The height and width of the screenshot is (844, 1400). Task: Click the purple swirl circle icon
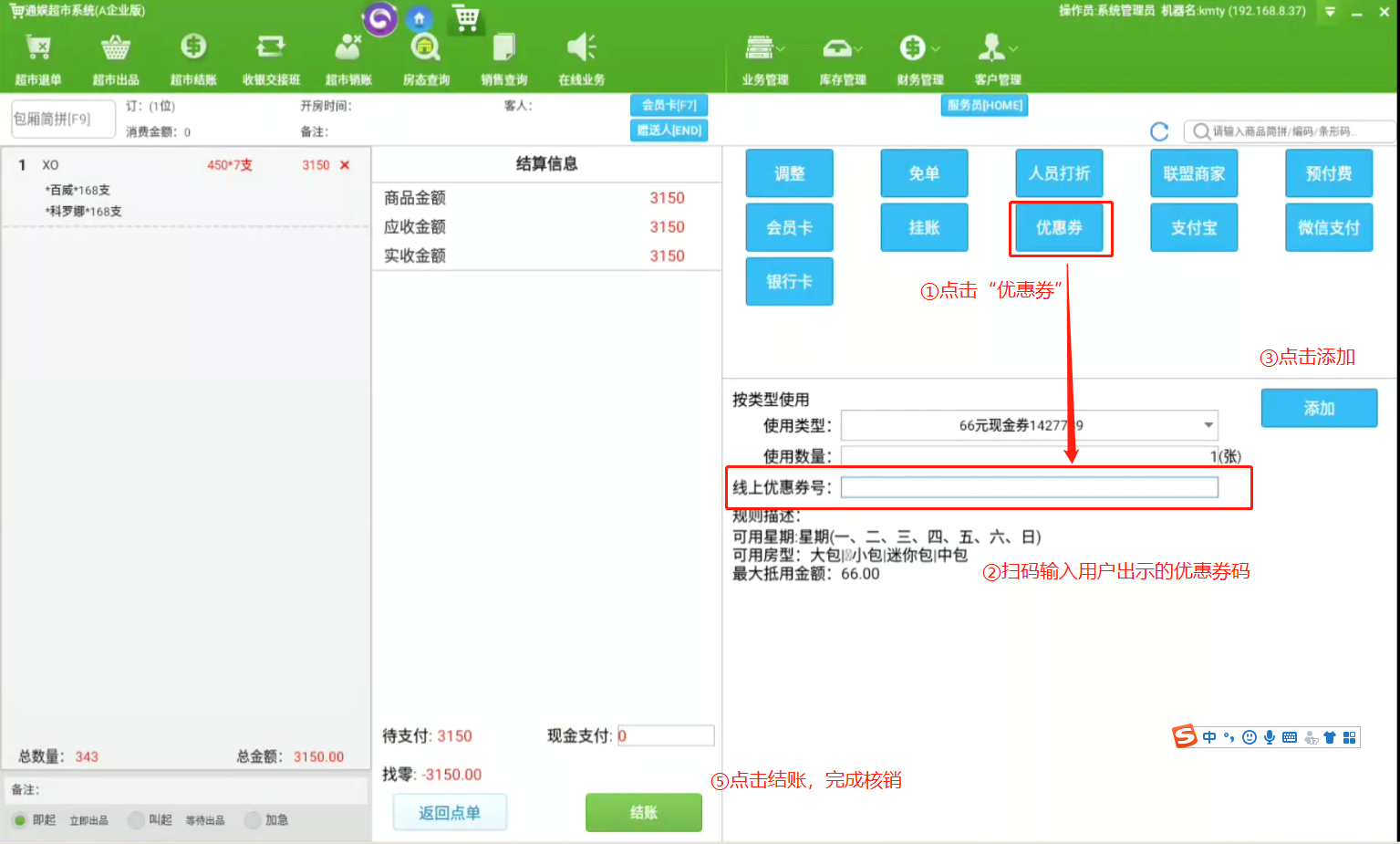click(380, 19)
